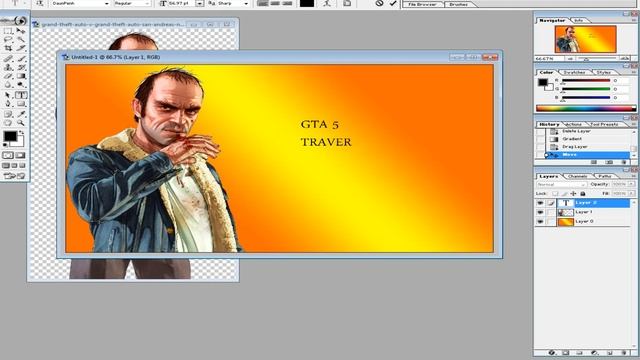Switch to the Tool Presets tab
This screenshot has height=360, width=640.
[604, 124]
